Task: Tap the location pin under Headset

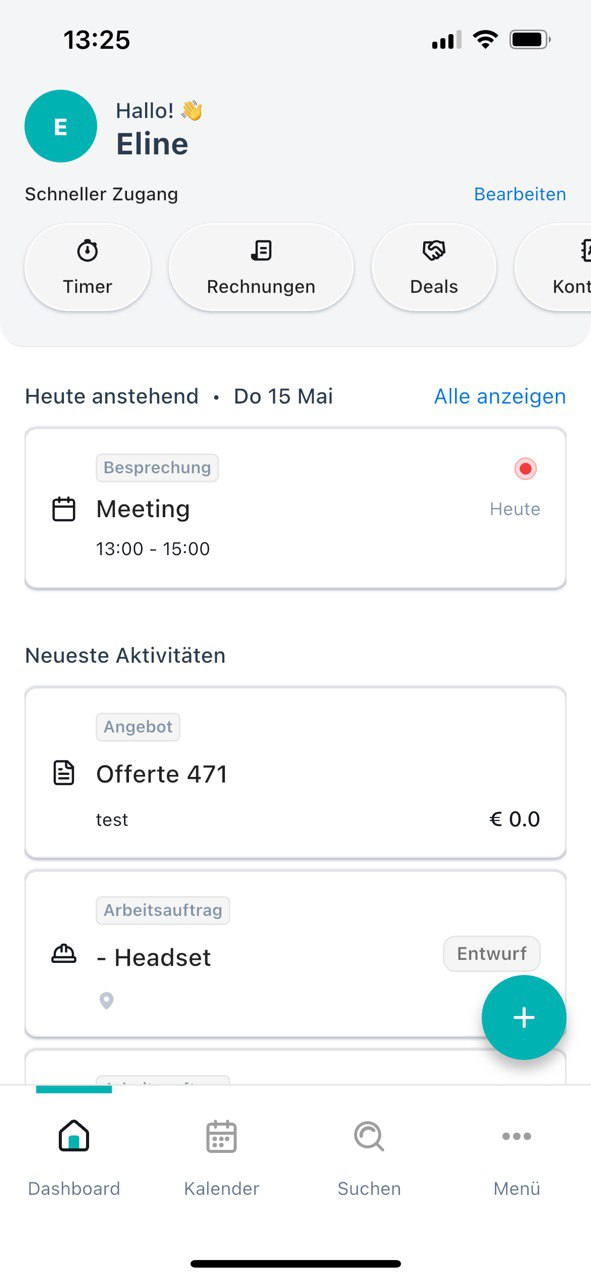Action: pos(106,1000)
